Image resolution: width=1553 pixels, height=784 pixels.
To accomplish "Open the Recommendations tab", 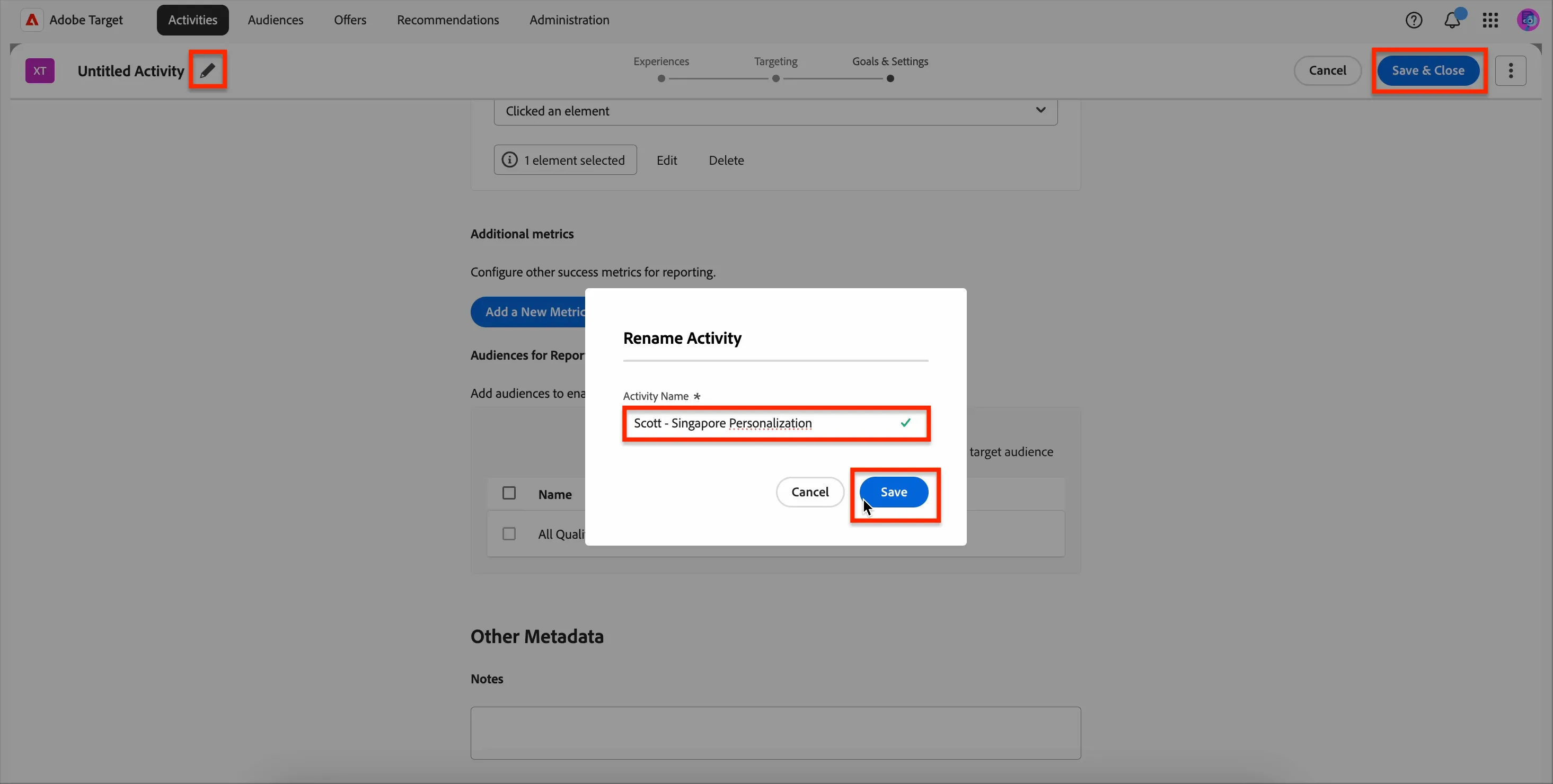I will coord(448,20).
